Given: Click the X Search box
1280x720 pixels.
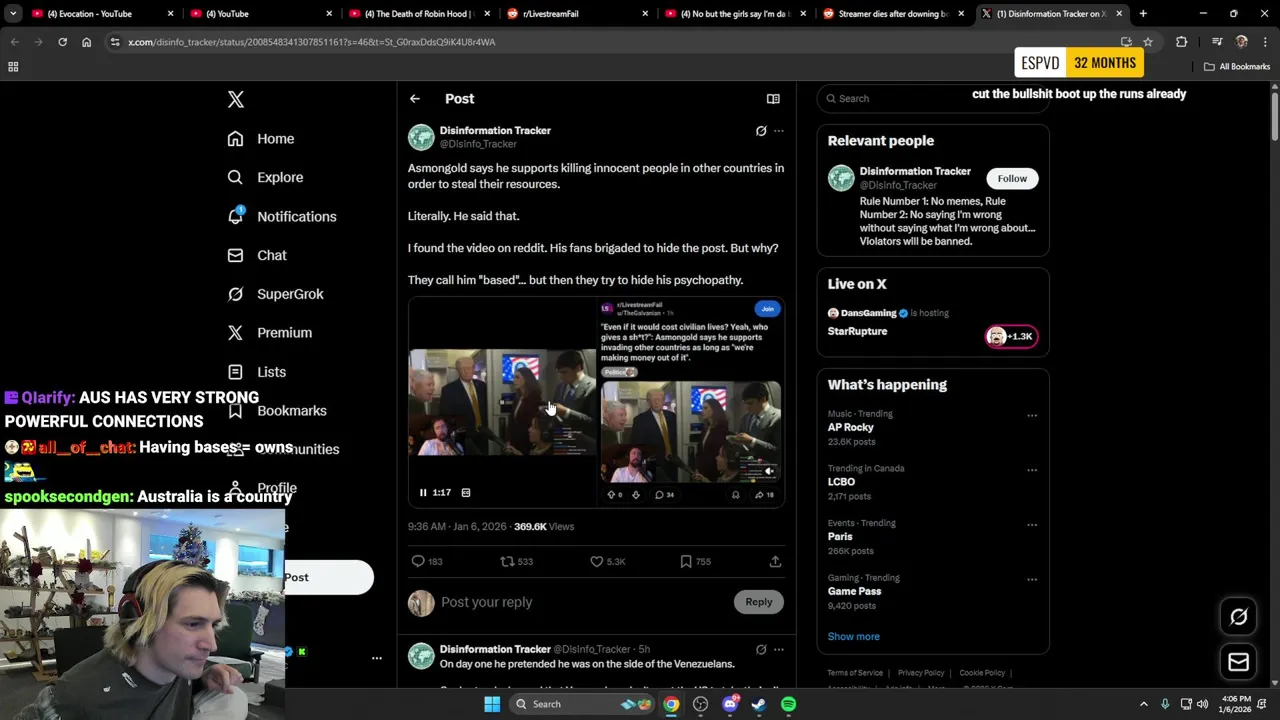Looking at the screenshot, I should tap(933, 98).
